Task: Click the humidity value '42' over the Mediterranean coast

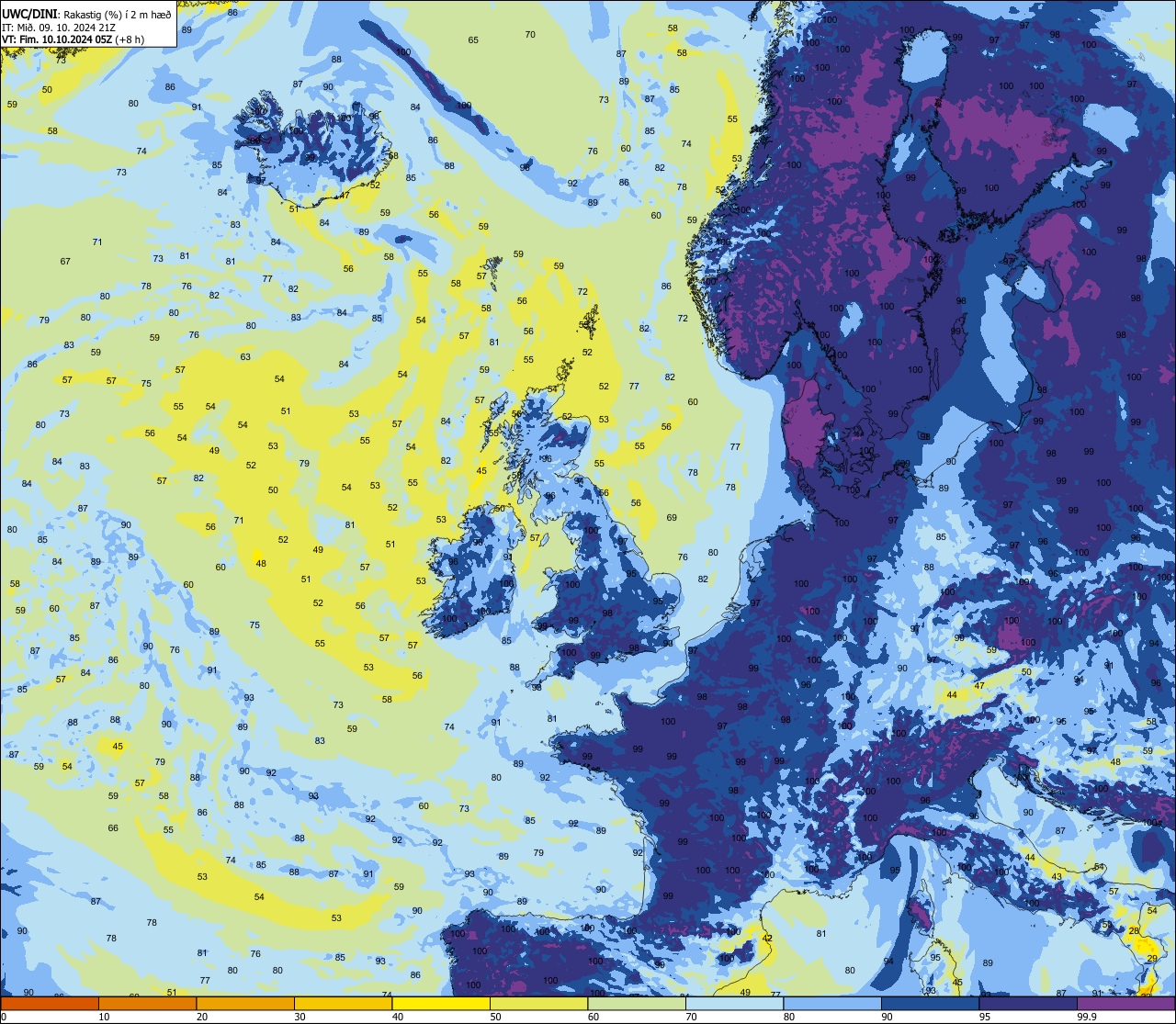Action: (x=767, y=938)
